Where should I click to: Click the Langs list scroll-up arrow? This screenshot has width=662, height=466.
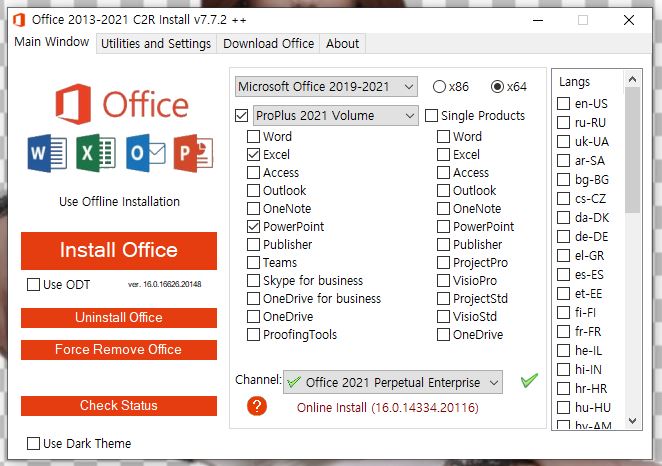(632, 79)
